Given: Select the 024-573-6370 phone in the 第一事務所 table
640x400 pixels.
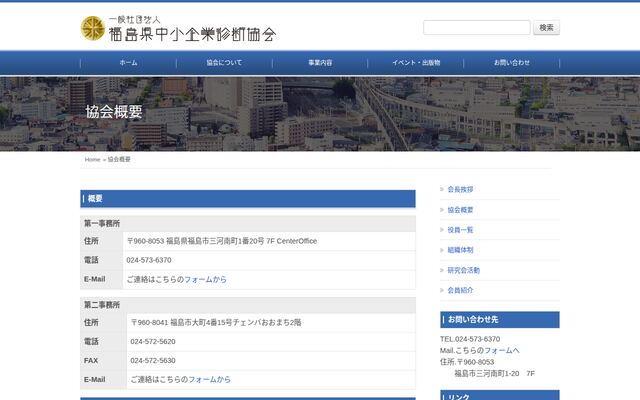Looking at the screenshot, I should (x=149, y=260).
